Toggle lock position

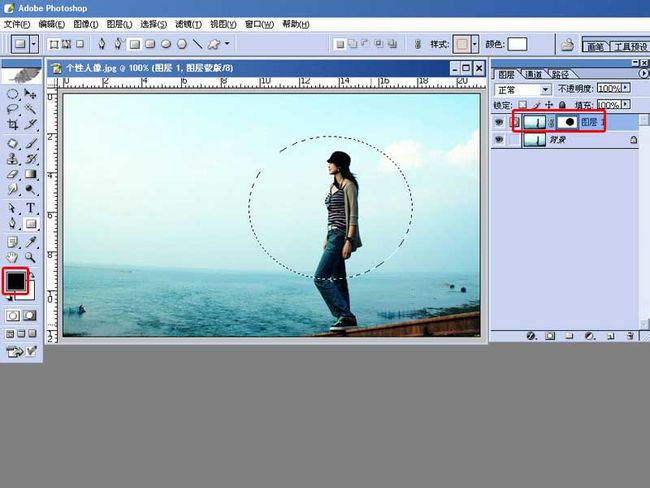(x=549, y=105)
